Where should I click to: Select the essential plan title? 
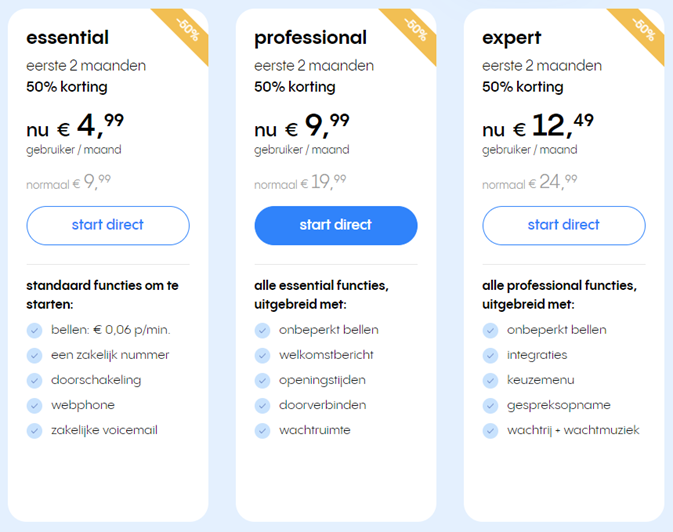67,37
